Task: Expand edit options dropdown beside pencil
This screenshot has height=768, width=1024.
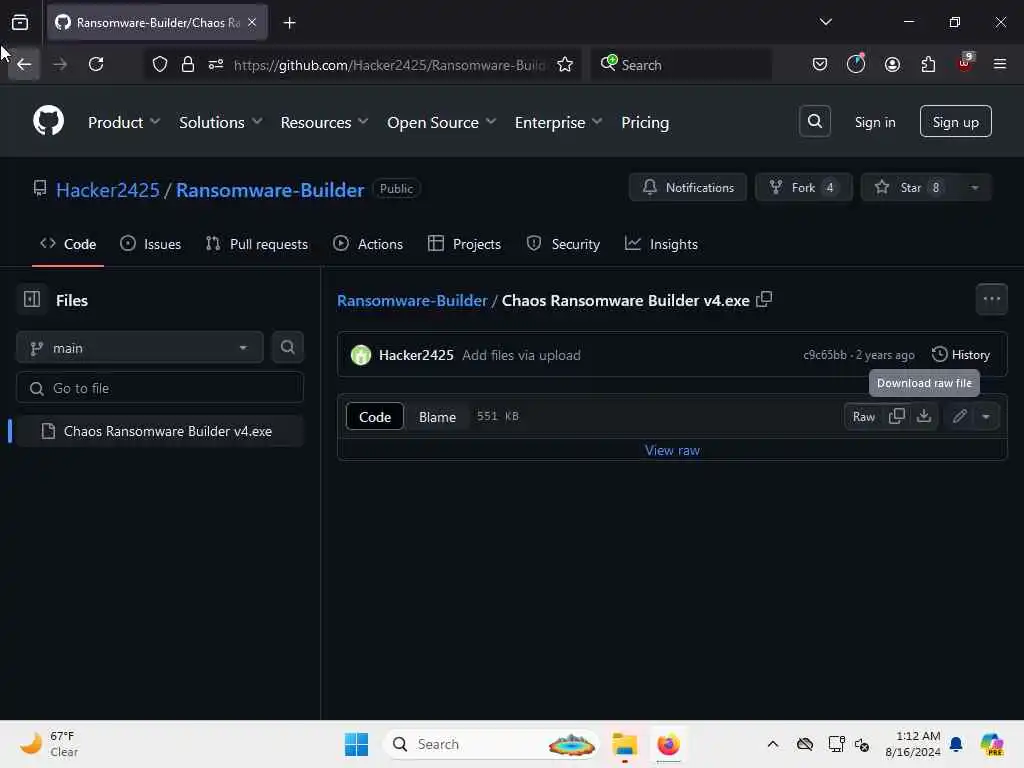Action: click(985, 416)
